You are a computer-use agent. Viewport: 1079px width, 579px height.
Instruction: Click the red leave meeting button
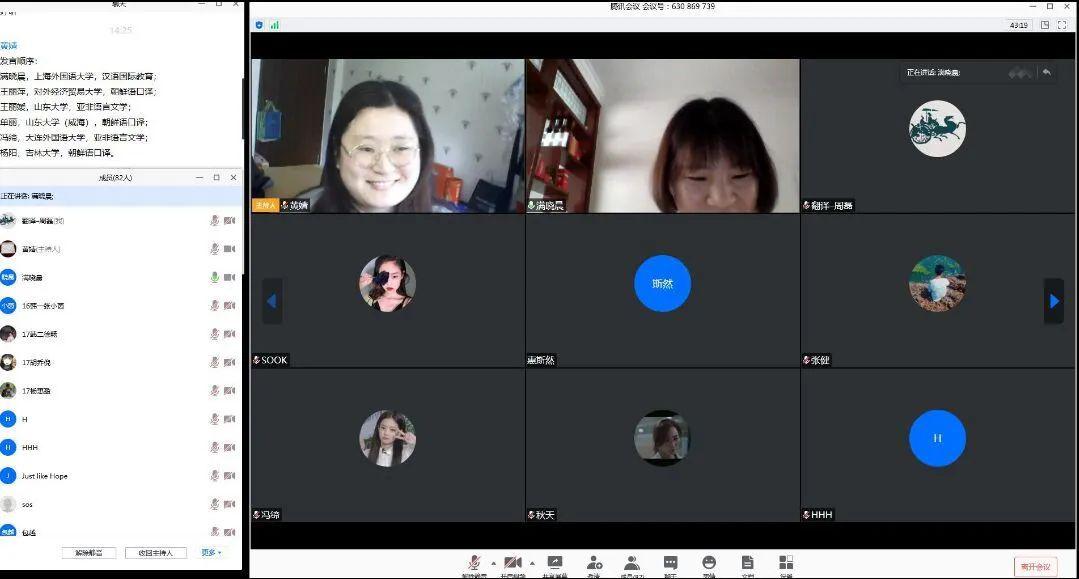tap(1035, 566)
